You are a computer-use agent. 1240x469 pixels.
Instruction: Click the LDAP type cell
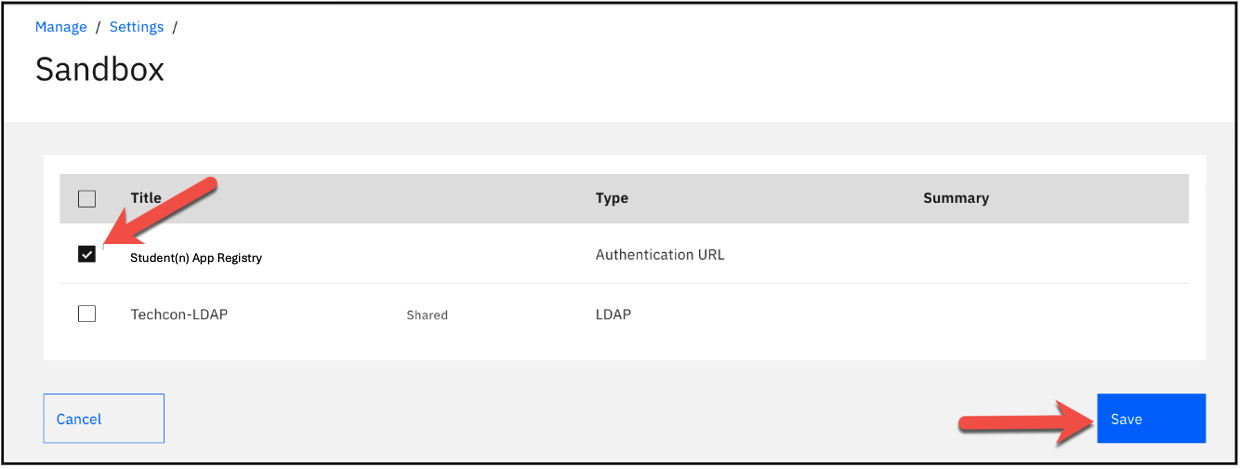pyautogui.click(x=613, y=314)
